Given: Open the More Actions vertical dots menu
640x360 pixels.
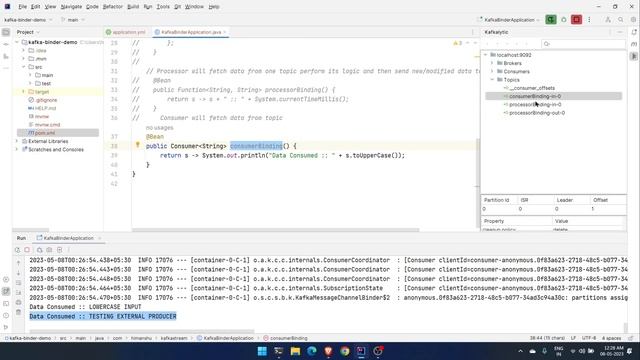Looking at the screenshot, I should point(589,20).
